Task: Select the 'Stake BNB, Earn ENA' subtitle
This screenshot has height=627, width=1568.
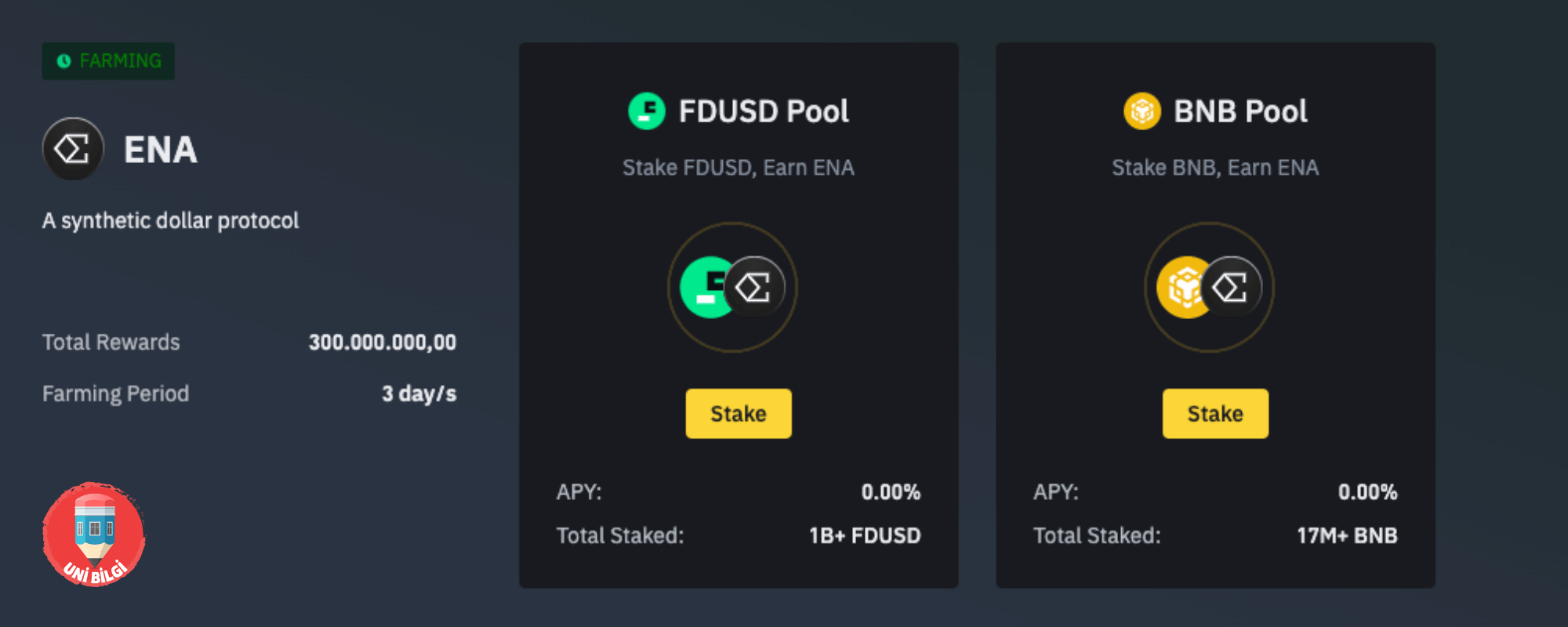Action: point(1215,168)
